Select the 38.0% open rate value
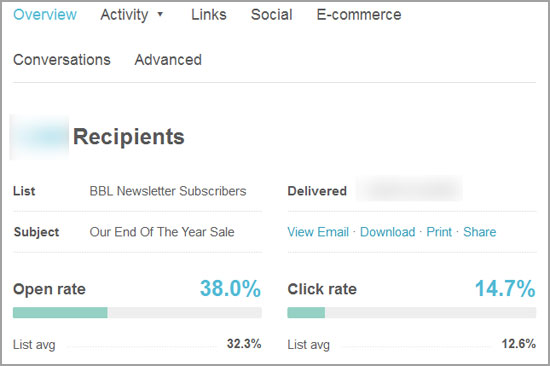This screenshot has width=550, height=366. [x=230, y=289]
